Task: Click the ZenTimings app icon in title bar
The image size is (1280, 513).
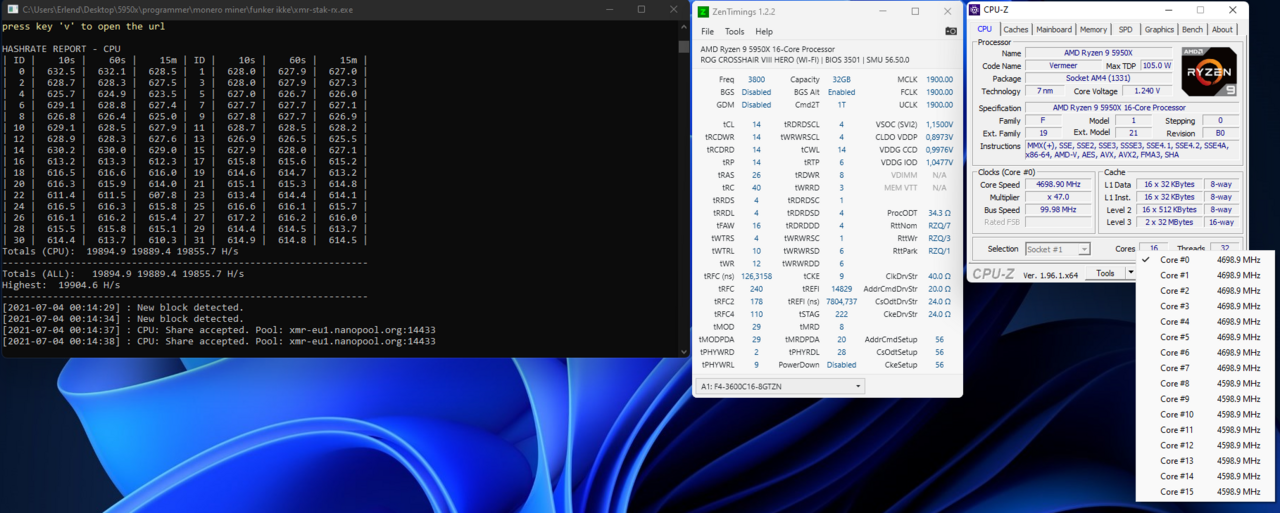Action: tap(703, 12)
